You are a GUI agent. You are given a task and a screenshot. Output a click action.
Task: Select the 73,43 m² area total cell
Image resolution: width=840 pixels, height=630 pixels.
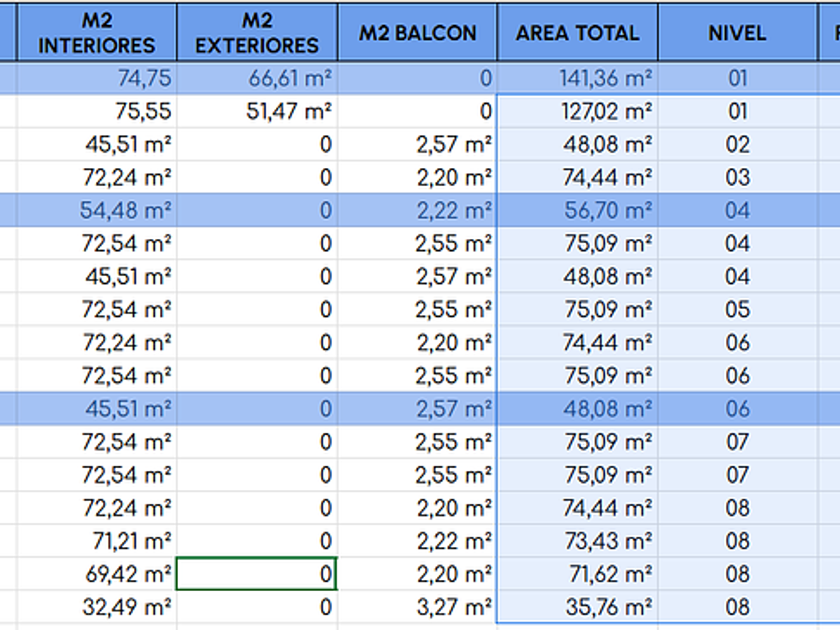tap(577, 540)
